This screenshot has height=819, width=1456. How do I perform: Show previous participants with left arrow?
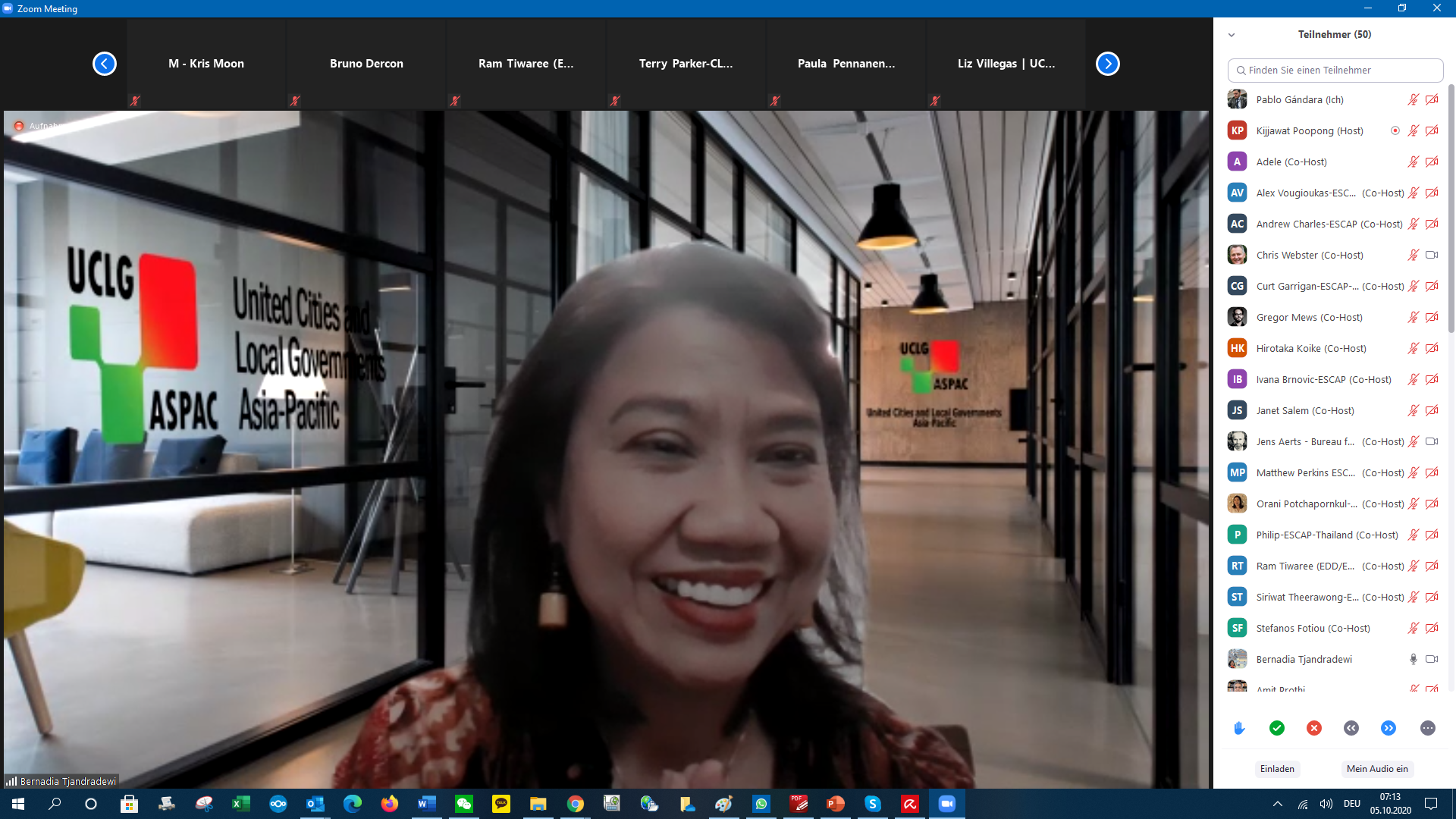[x=105, y=64]
